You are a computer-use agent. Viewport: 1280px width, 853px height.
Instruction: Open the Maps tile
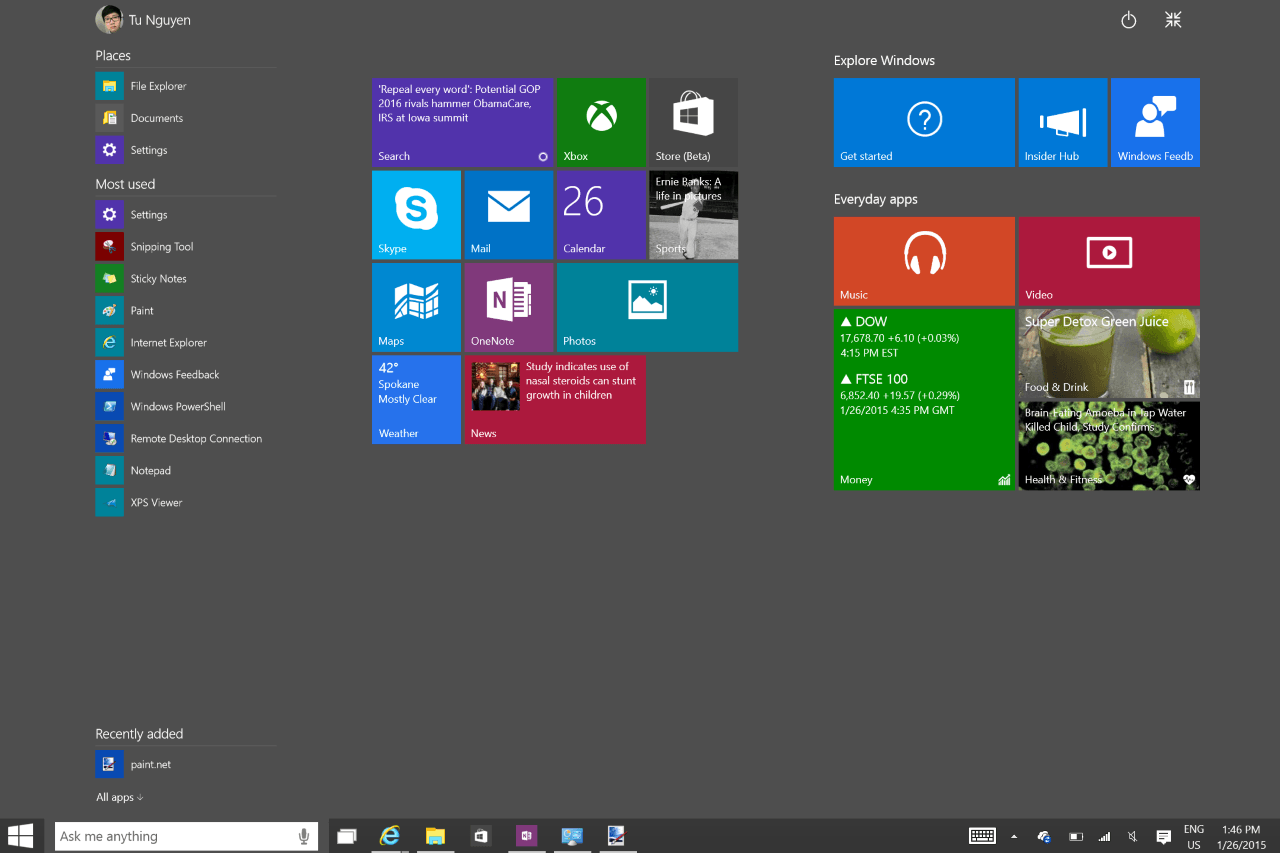(415, 307)
